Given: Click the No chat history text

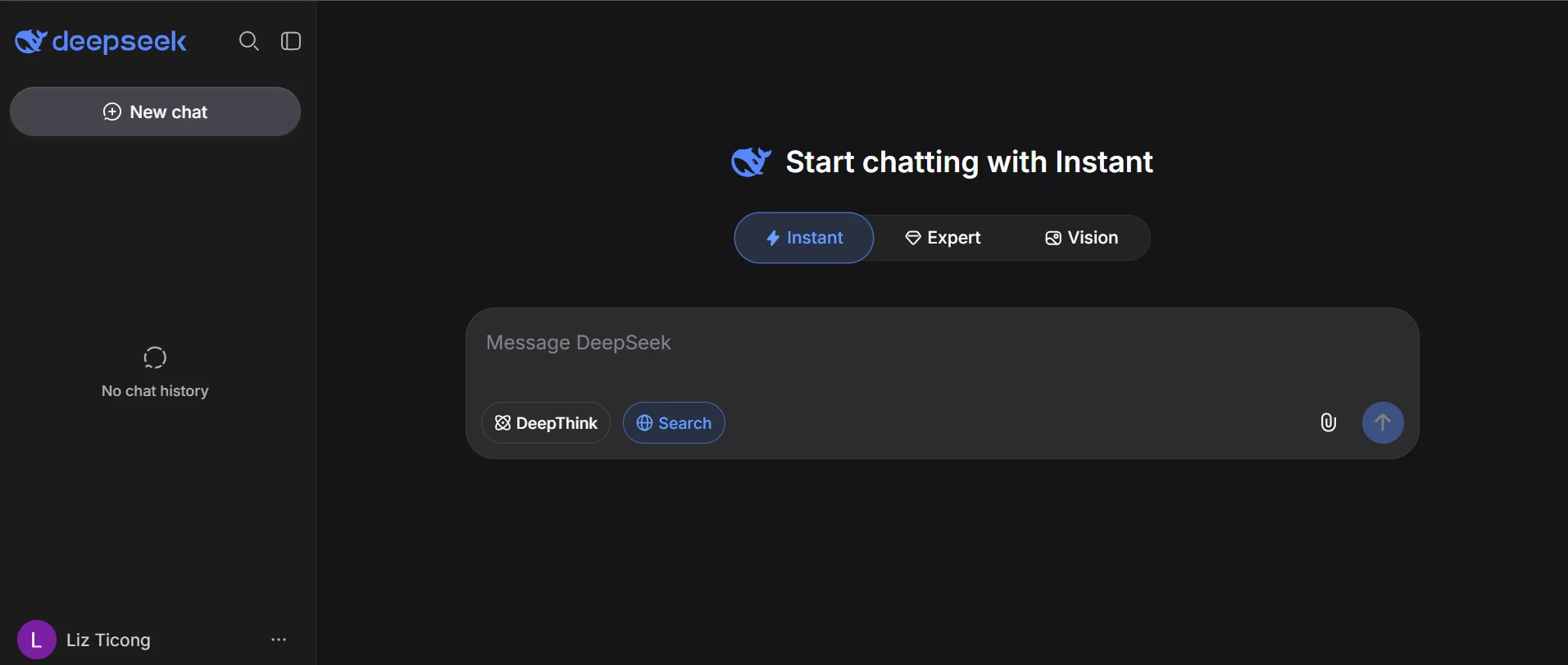Looking at the screenshot, I should point(155,391).
